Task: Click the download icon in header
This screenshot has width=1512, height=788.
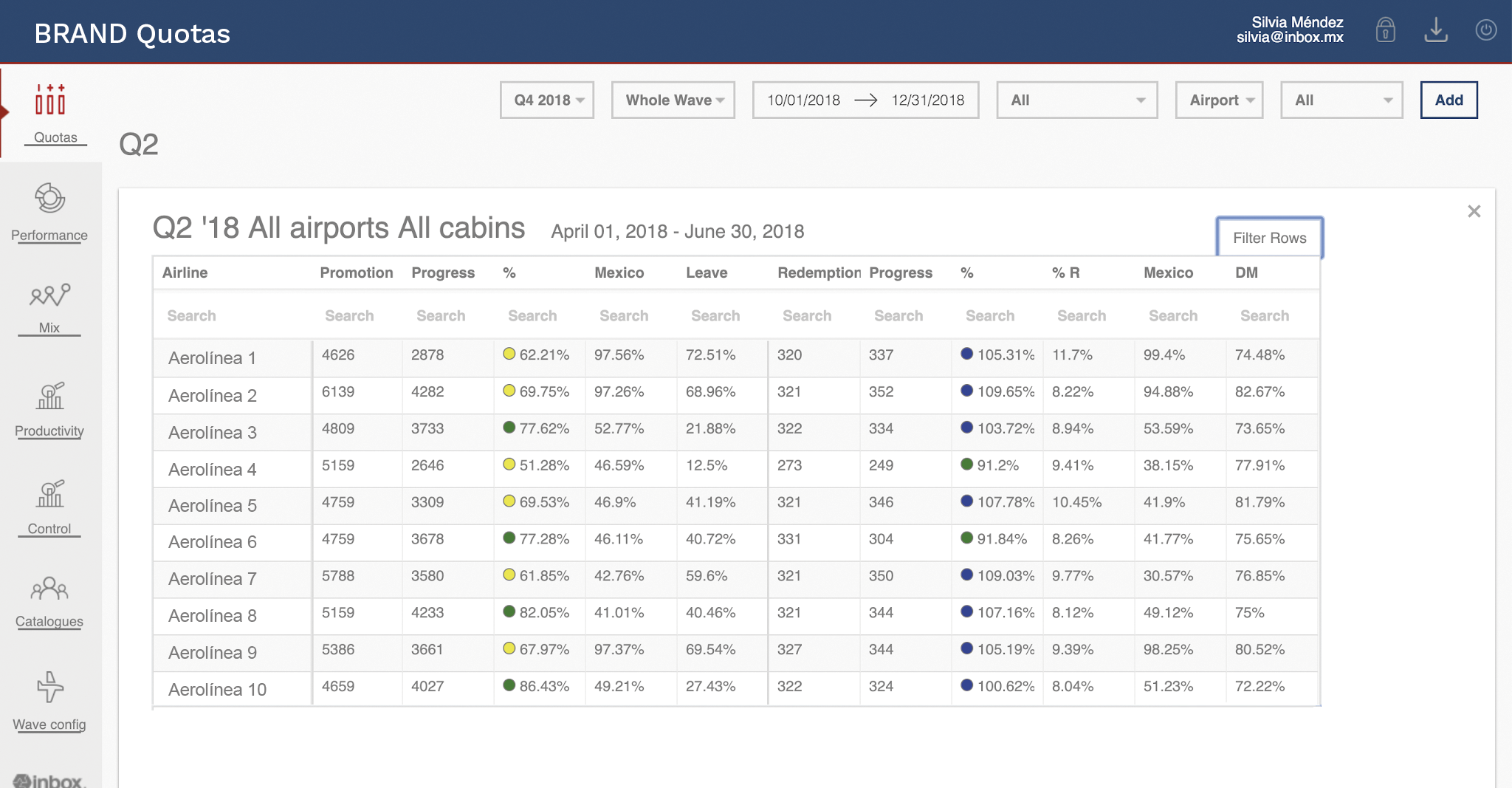Action: tap(1435, 30)
